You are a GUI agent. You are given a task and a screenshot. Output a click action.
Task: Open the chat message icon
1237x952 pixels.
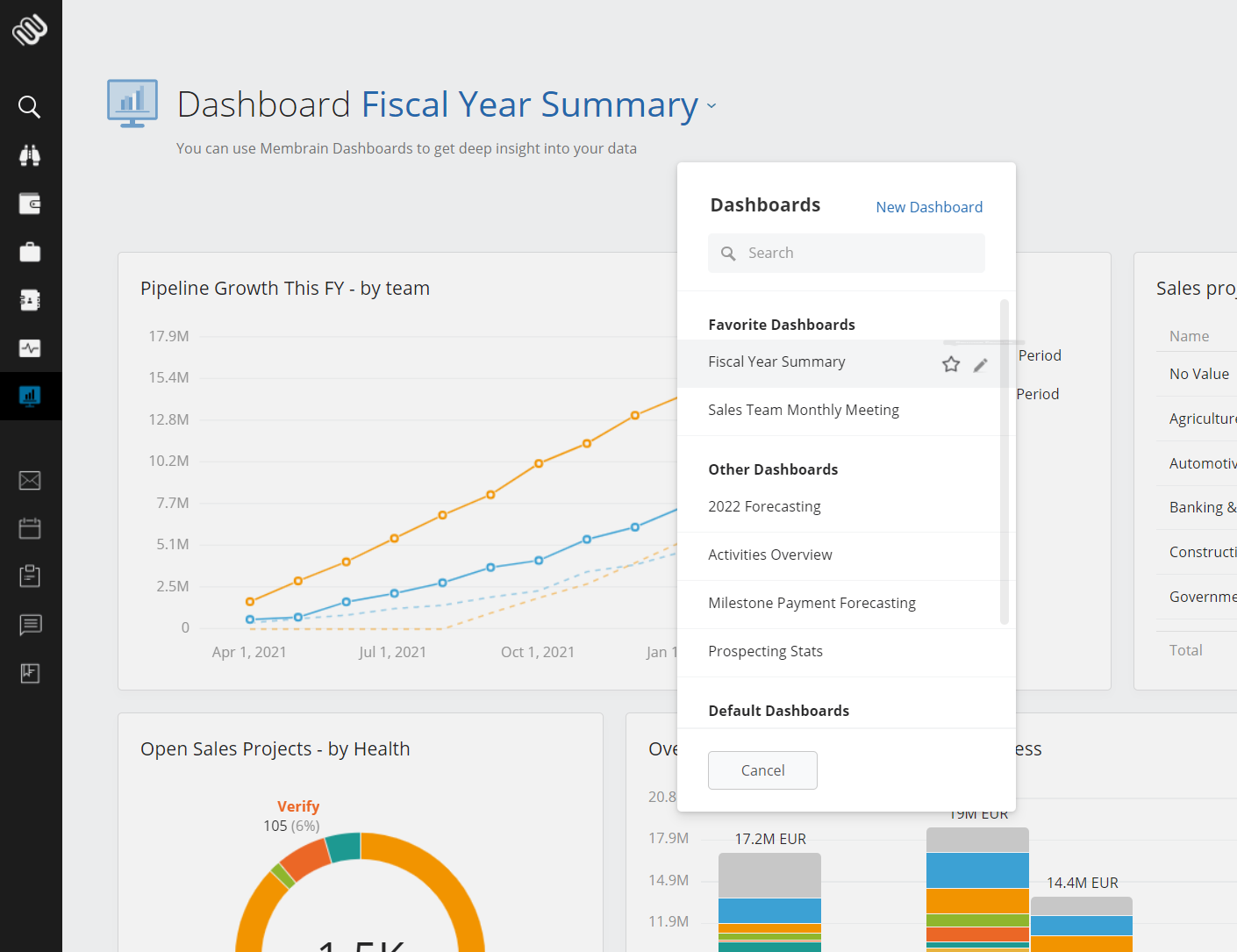30,625
